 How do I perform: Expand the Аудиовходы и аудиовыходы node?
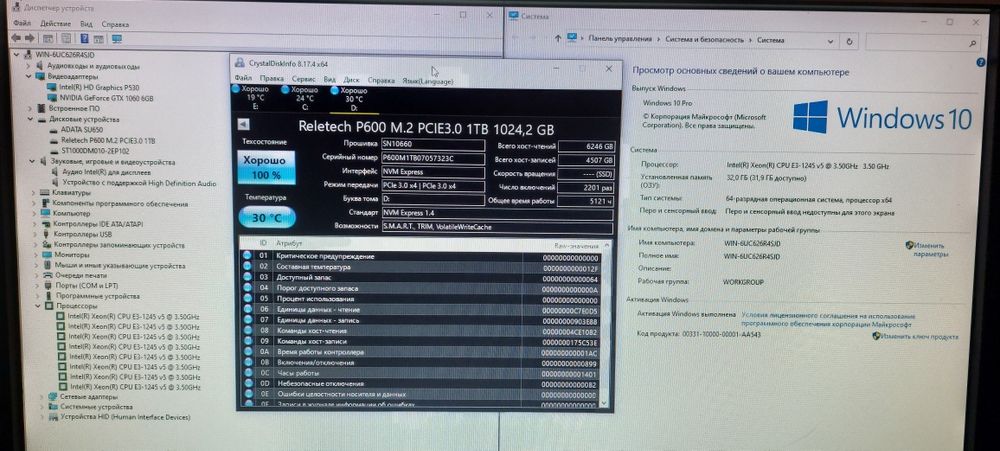(28, 66)
